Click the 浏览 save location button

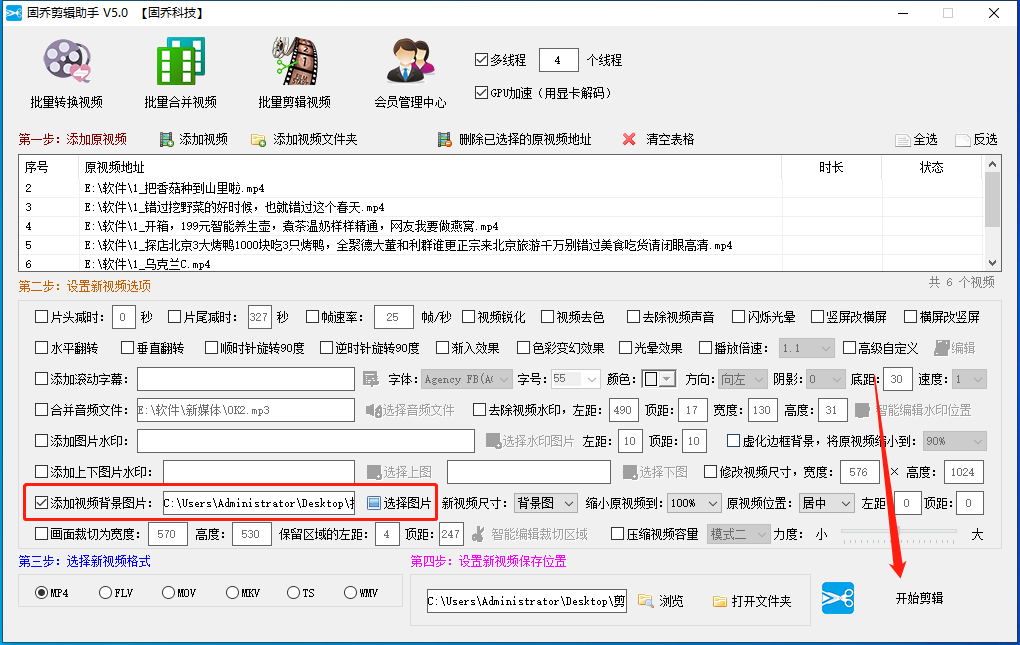(660, 602)
